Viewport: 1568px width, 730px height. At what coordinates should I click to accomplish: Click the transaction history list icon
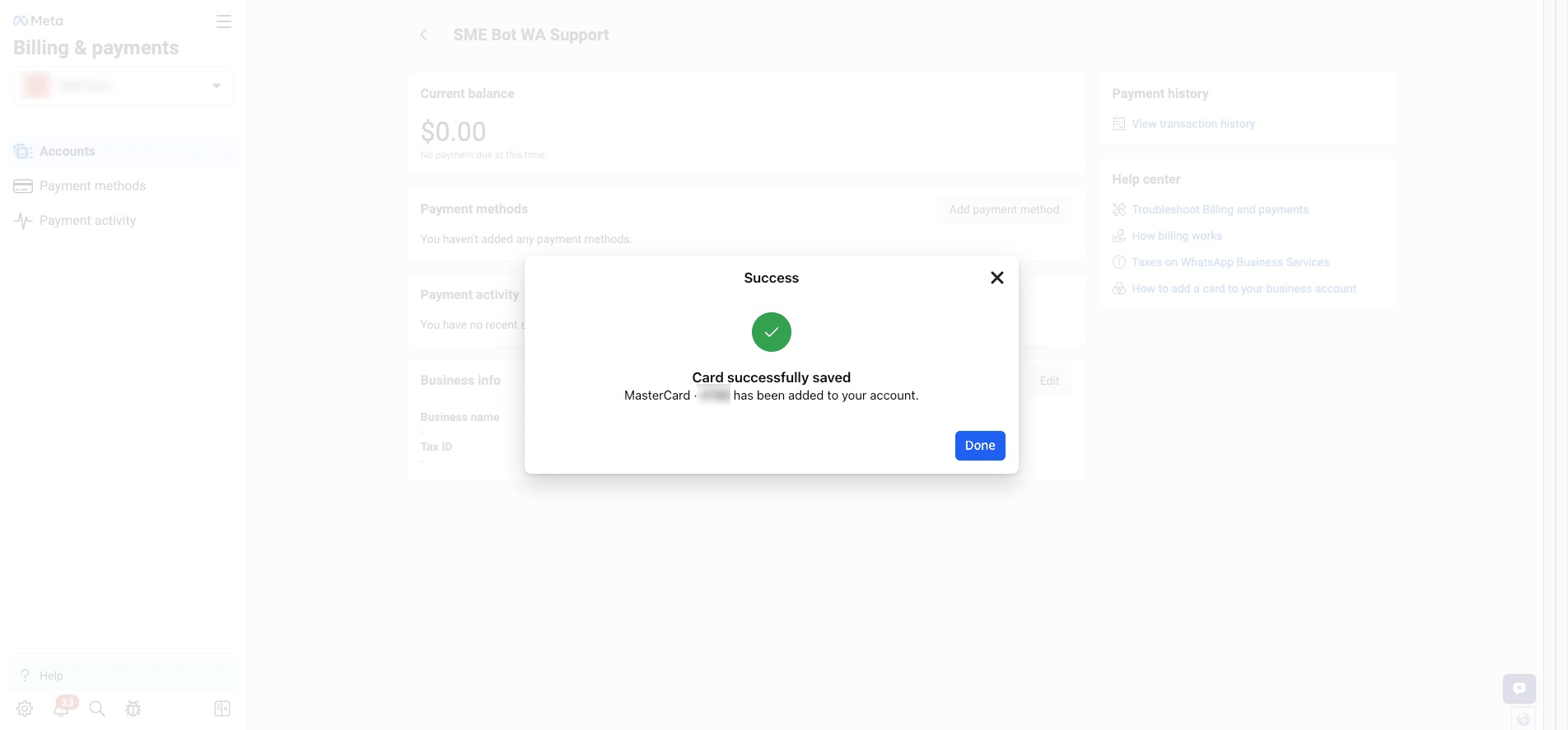[x=1119, y=124]
